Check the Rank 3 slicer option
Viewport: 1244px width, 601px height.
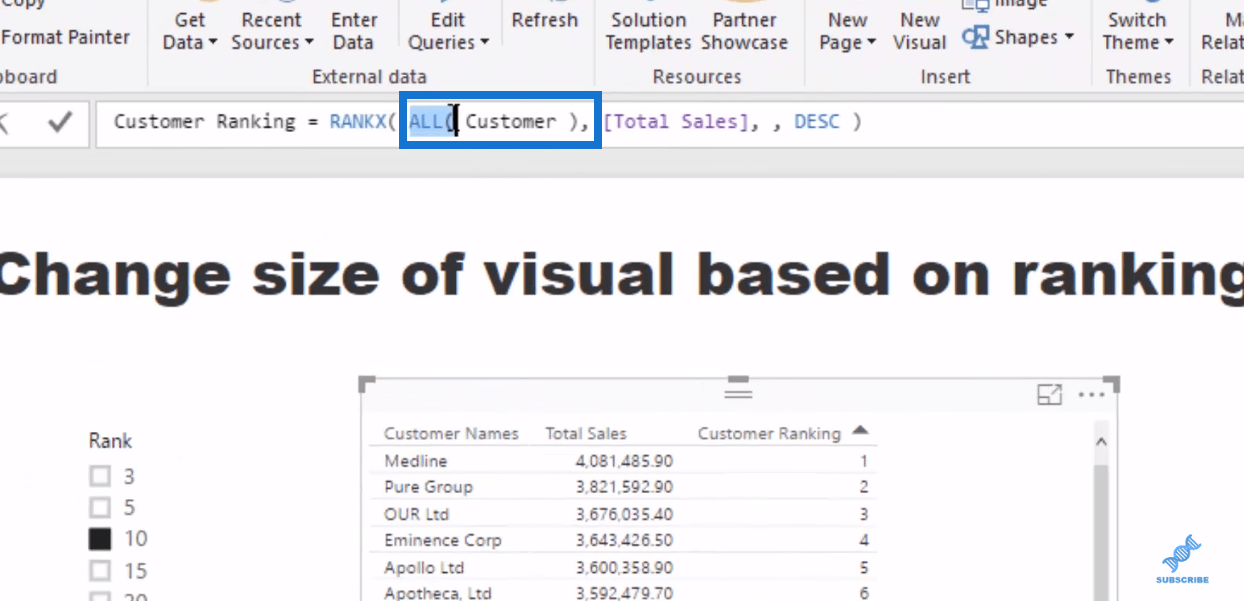click(x=100, y=476)
